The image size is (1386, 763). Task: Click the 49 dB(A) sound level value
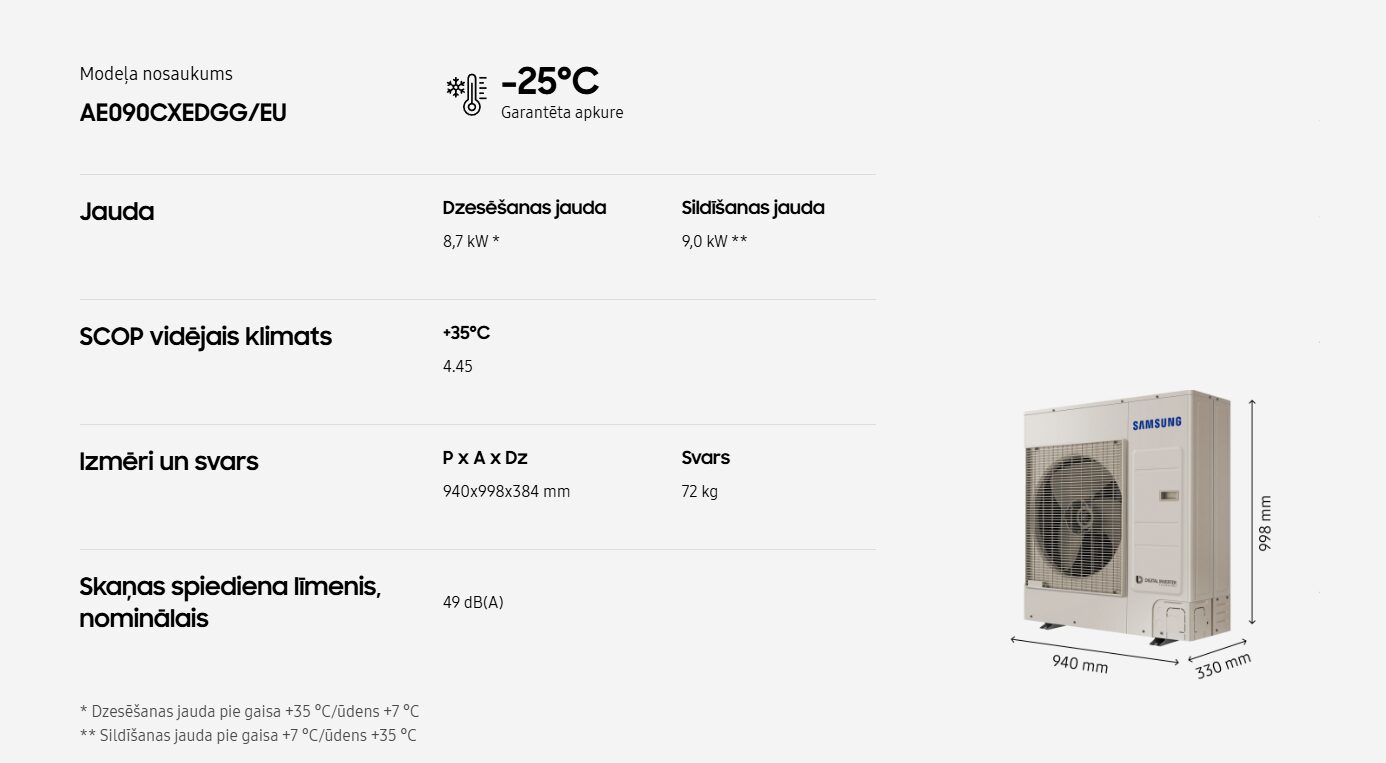pos(473,602)
